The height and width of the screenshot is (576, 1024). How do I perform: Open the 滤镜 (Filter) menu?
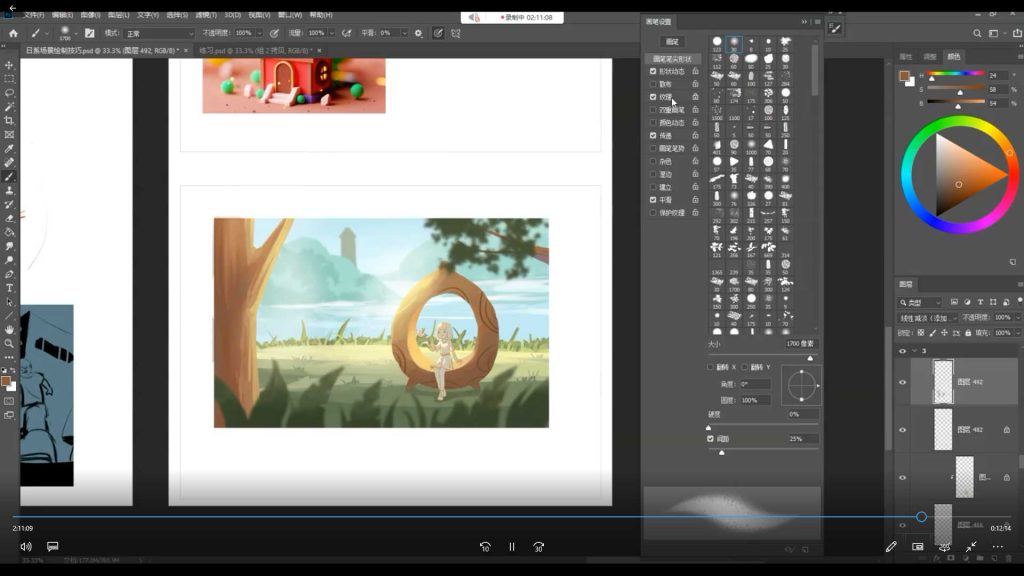pyautogui.click(x=206, y=15)
